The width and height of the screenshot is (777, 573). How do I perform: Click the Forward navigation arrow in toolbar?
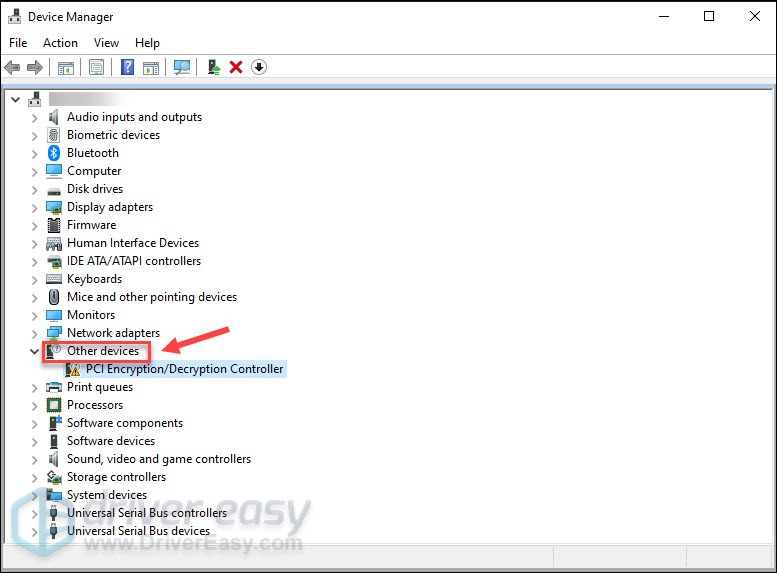[x=35, y=67]
